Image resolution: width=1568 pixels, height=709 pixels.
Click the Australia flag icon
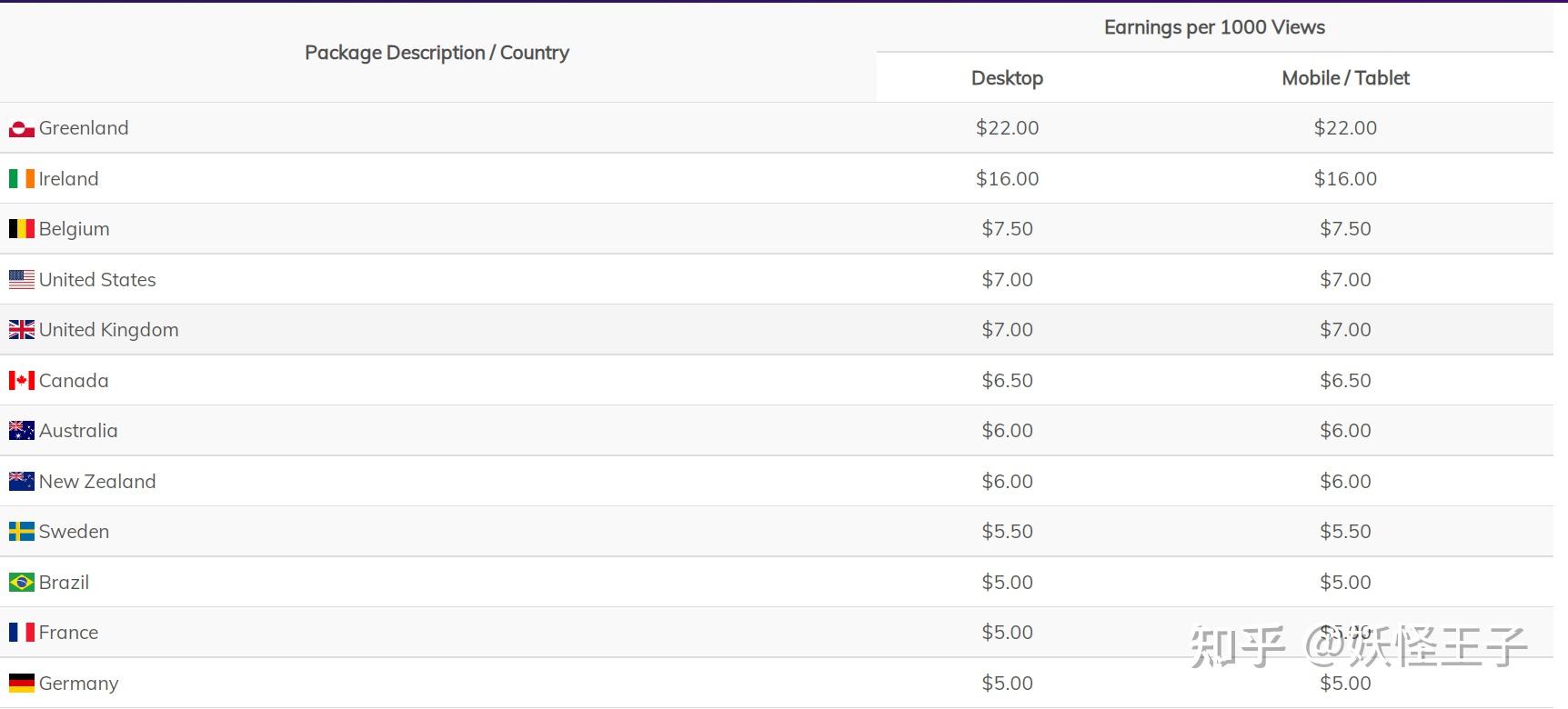(x=22, y=431)
